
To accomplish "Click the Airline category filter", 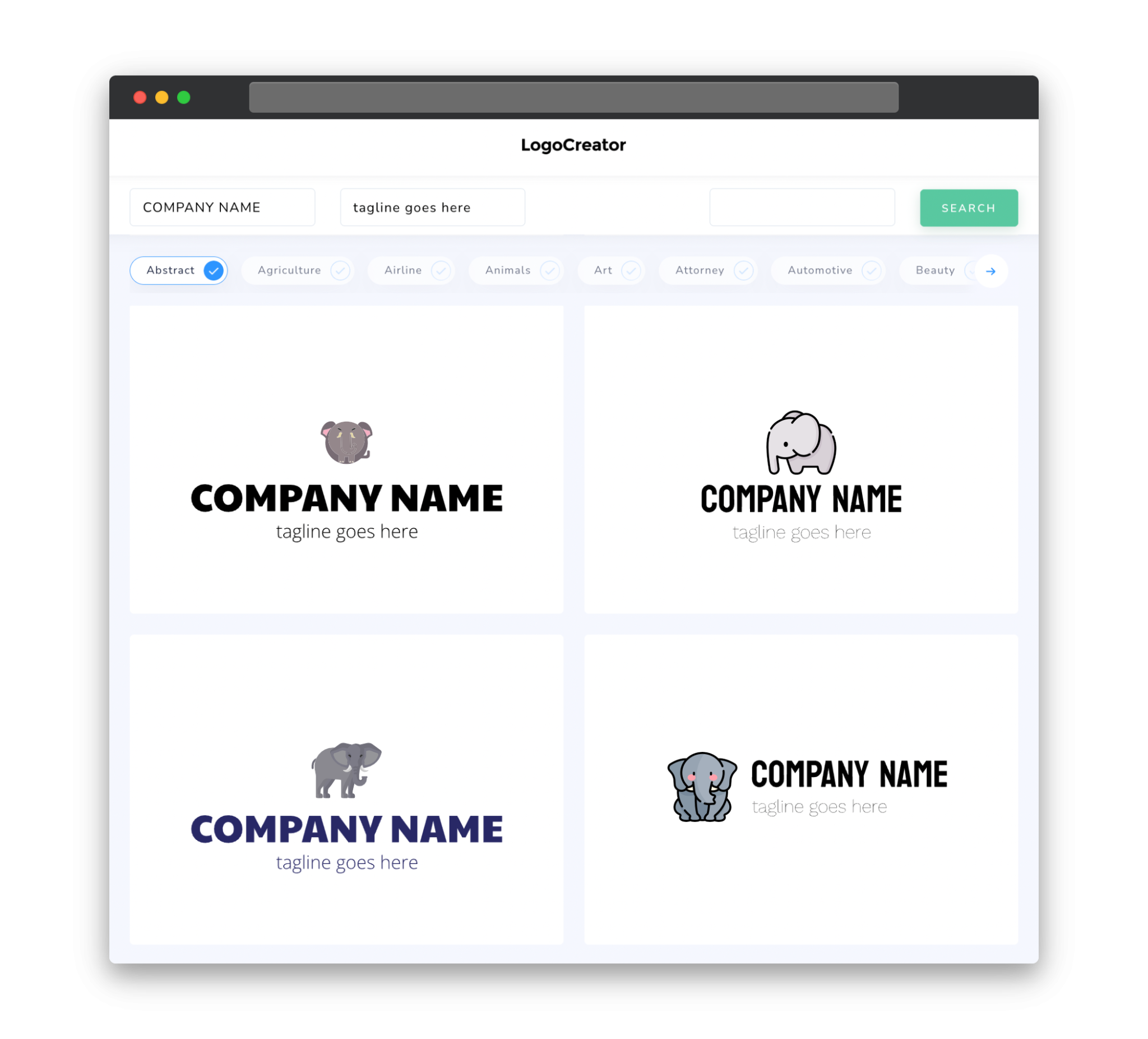I will [413, 269].
